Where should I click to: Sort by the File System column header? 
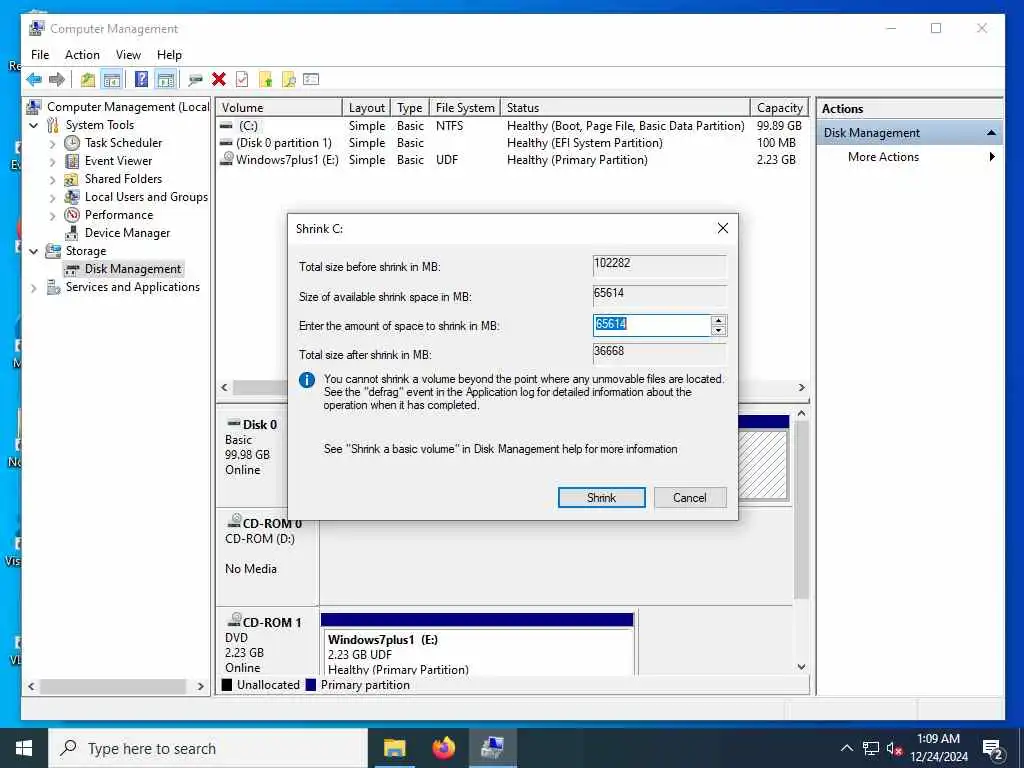point(465,108)
